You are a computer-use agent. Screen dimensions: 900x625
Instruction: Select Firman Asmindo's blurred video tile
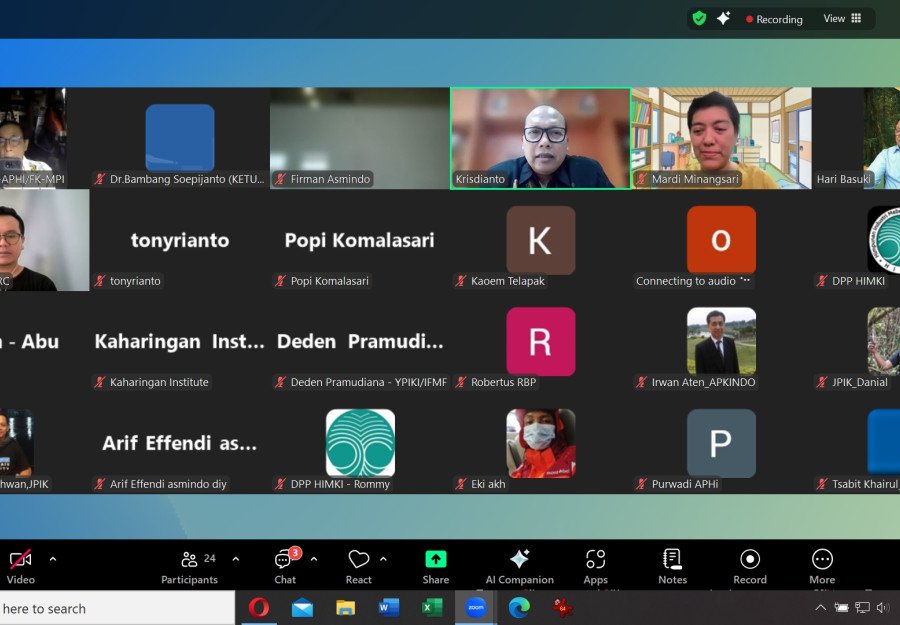click(x=360, y=138)
